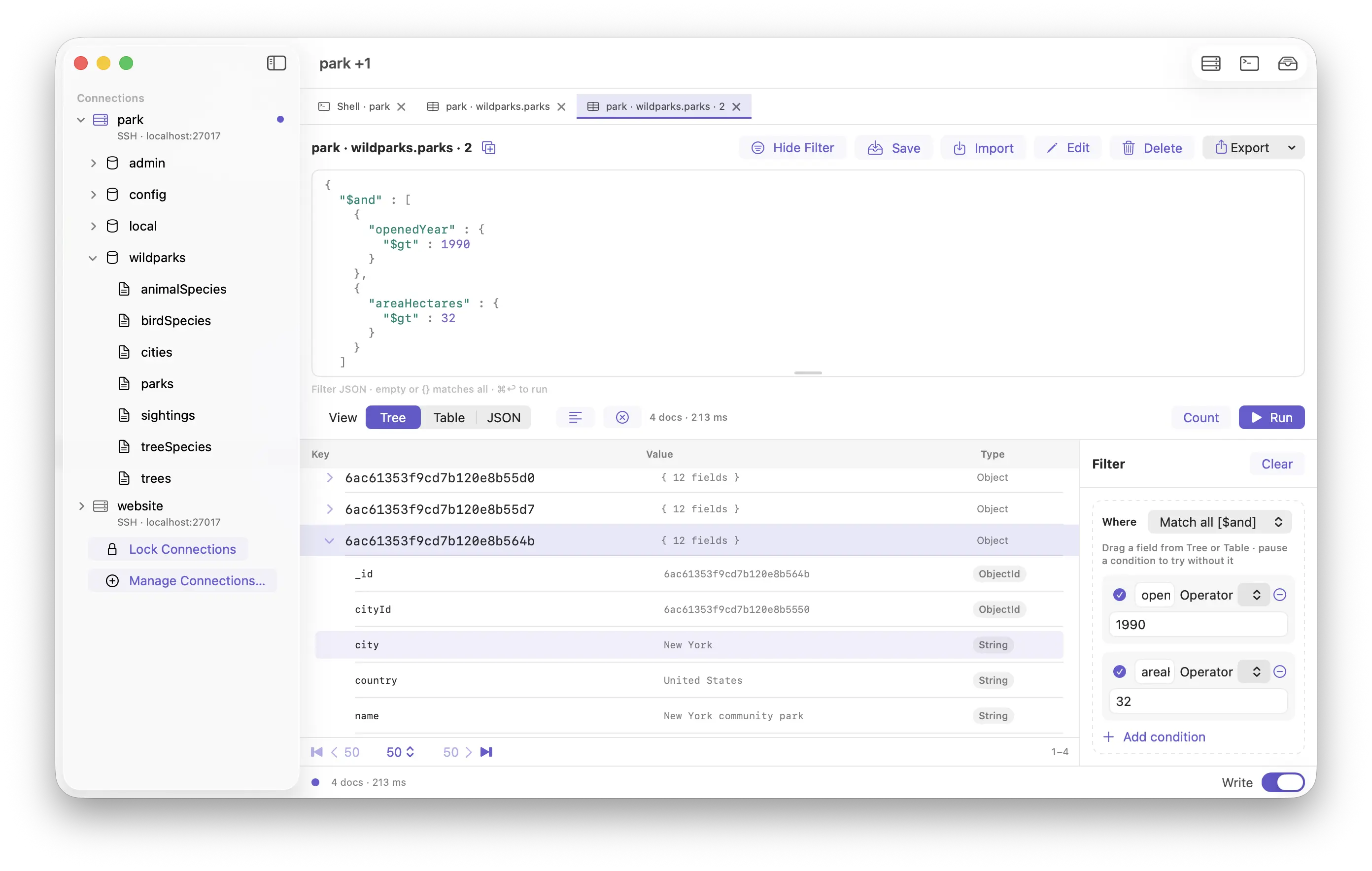Viewport: 1372px width, 871px height.
Task: Open the Match all [$and] dropdown
Action: click(1219, 522)
